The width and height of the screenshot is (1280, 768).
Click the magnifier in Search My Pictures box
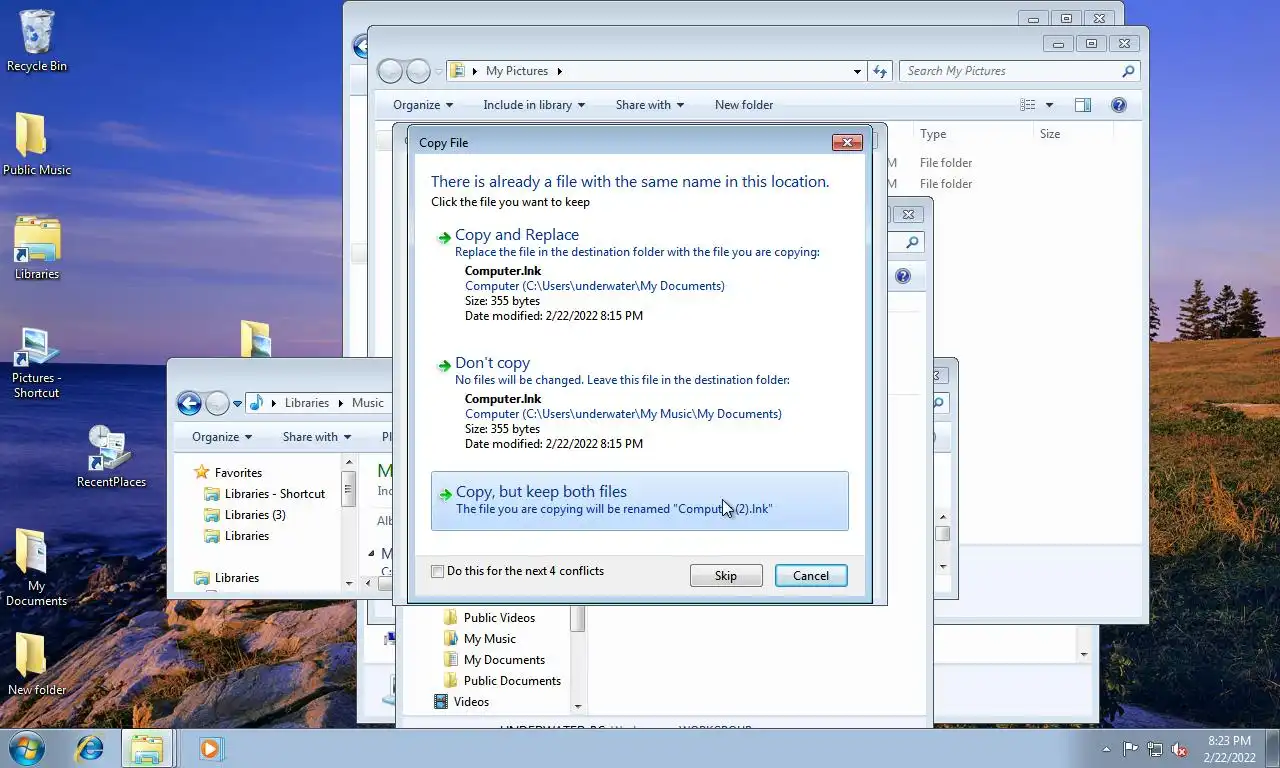click(x=1128, y=71)
